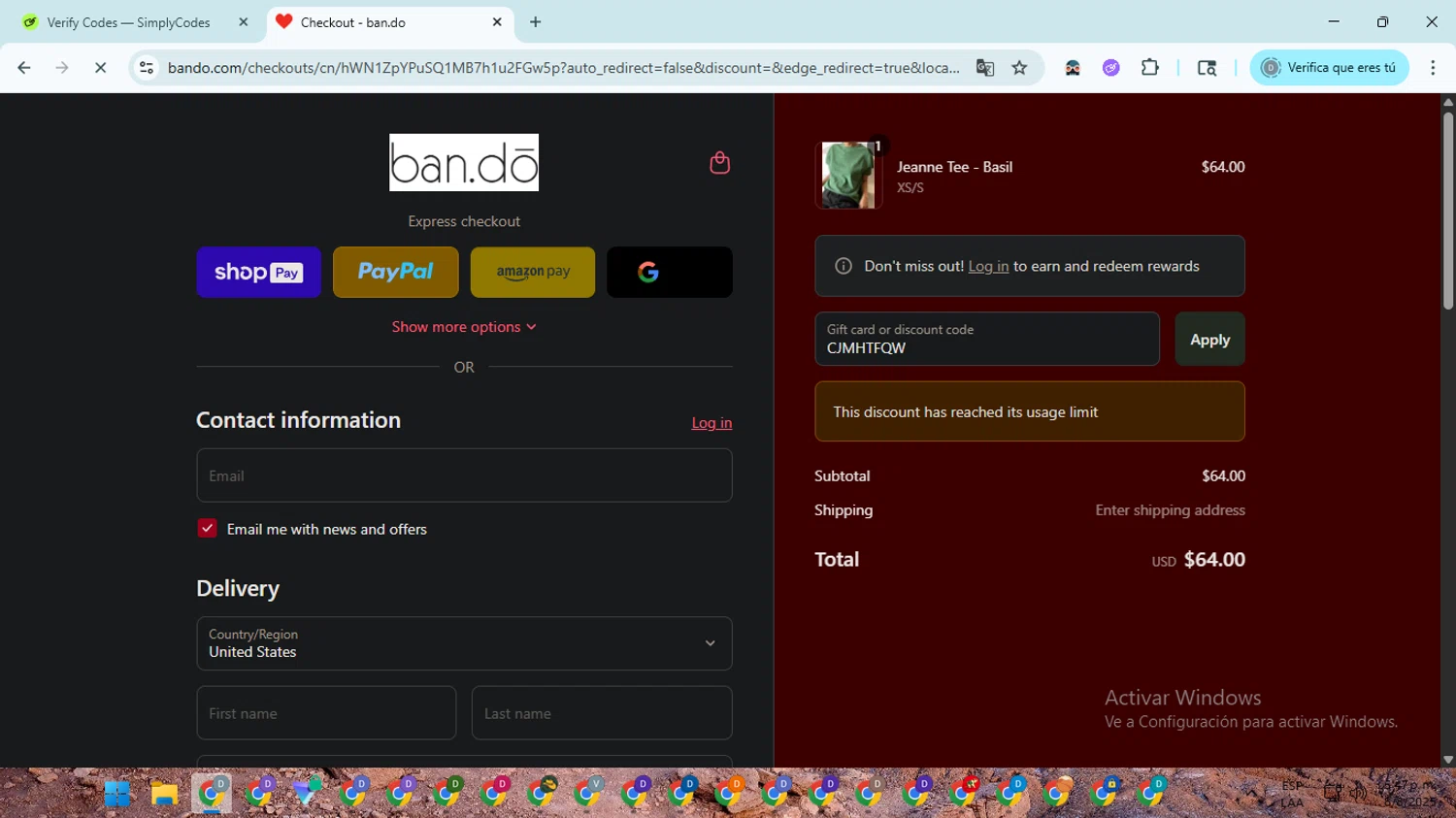Screen dimensions: 1456x818
Task: Click Verifica que eres tú profile button
Action: click(x=1329, y=68)
